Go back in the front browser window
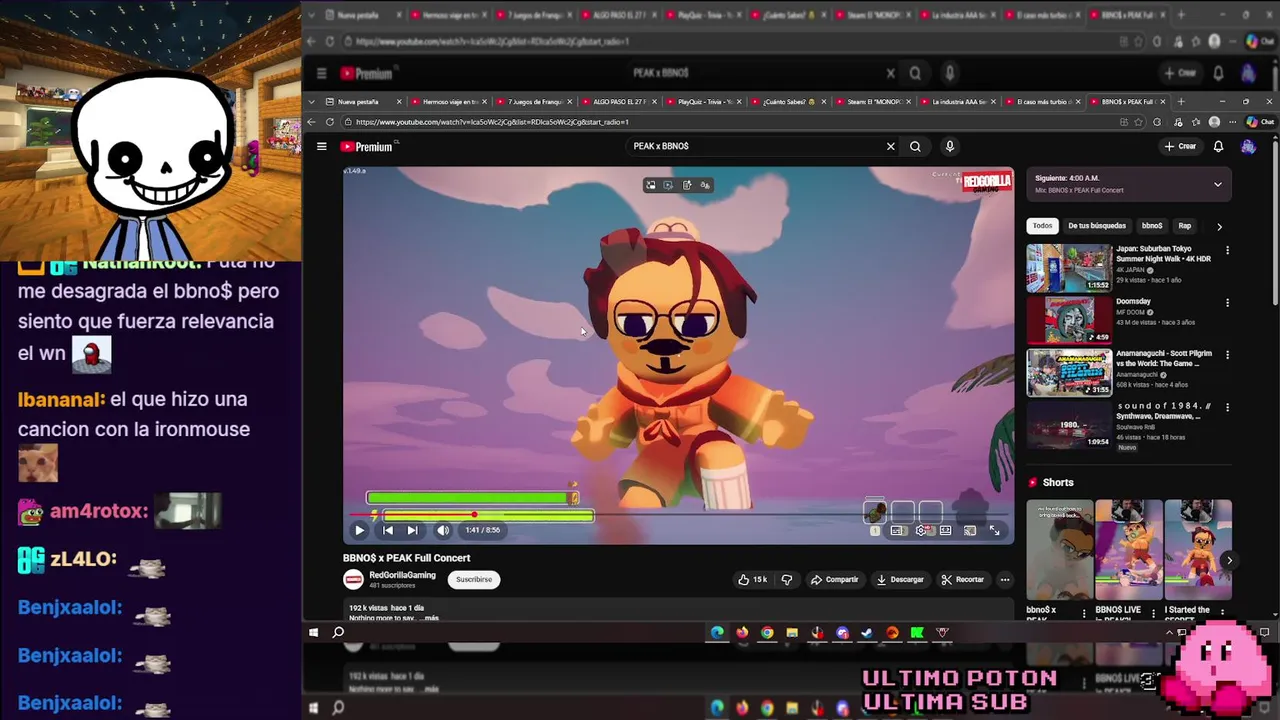This screenshot has width=1280, height=720. point(312,122)
